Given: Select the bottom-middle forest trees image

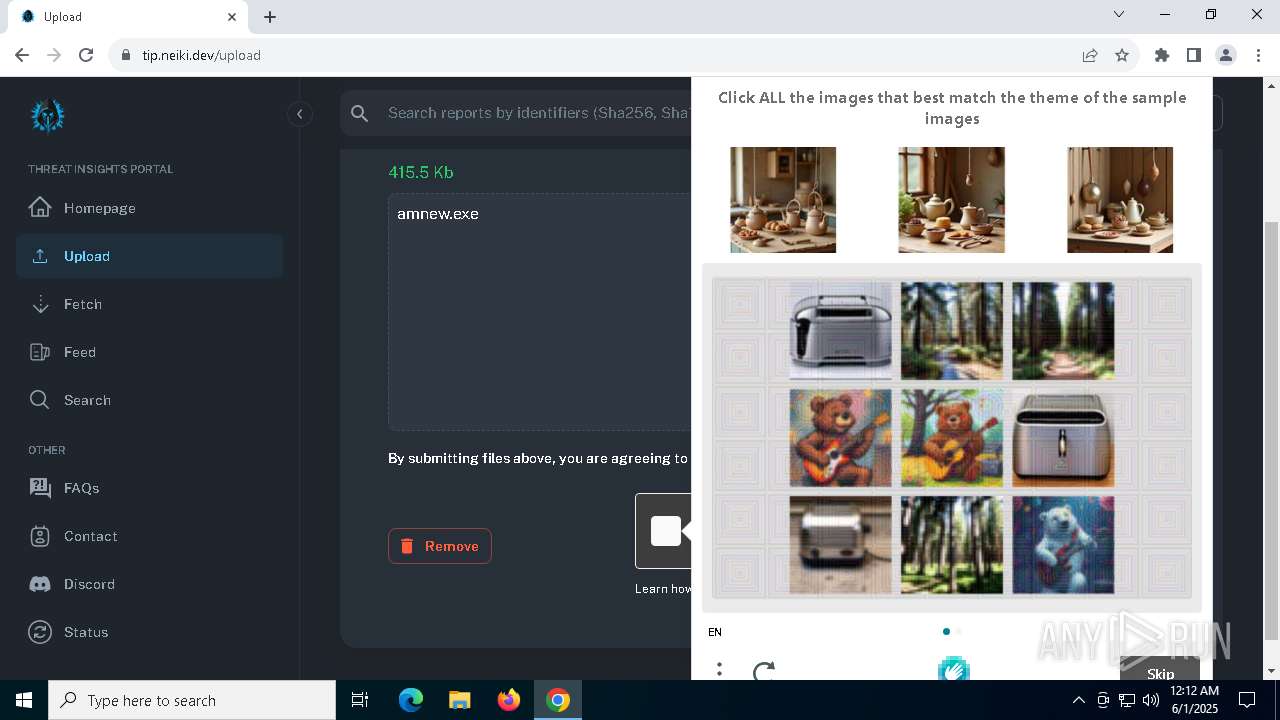Looking at the screenshot, I should (x=952, y=545).
